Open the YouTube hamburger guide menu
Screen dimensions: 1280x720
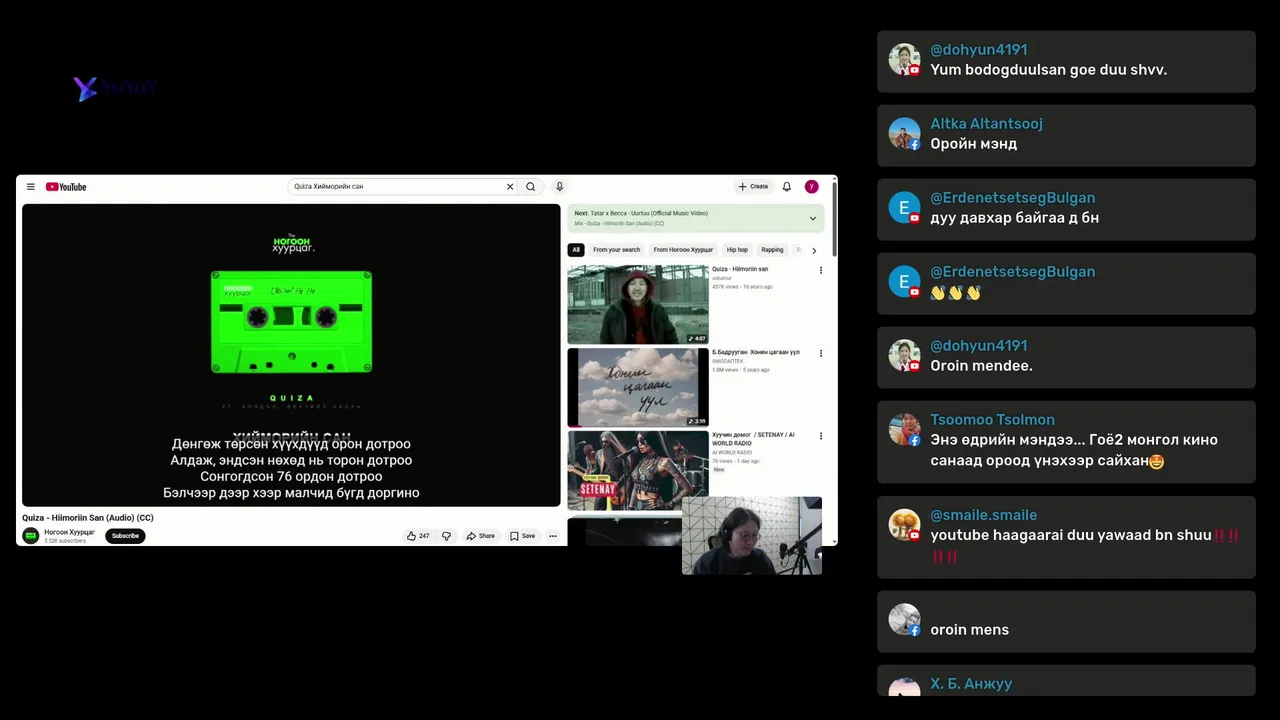point(31,187)
